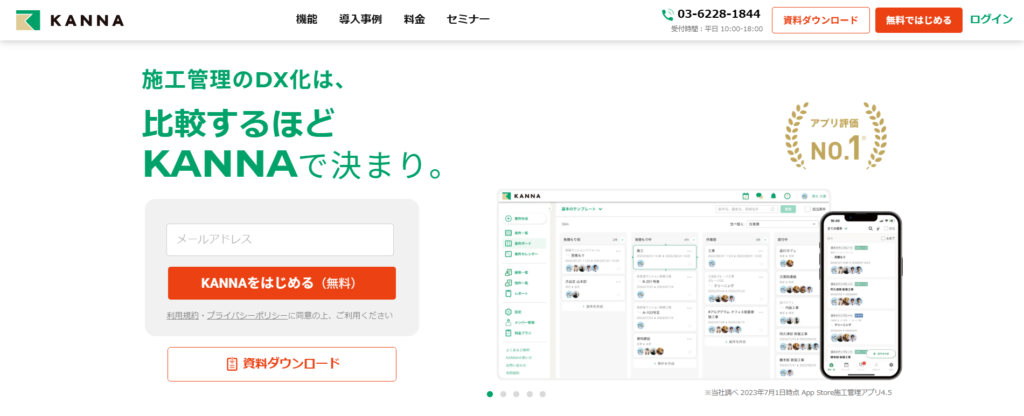
Task: Open the sort order dropdown in the preview
Action: (x=781, y=224)
